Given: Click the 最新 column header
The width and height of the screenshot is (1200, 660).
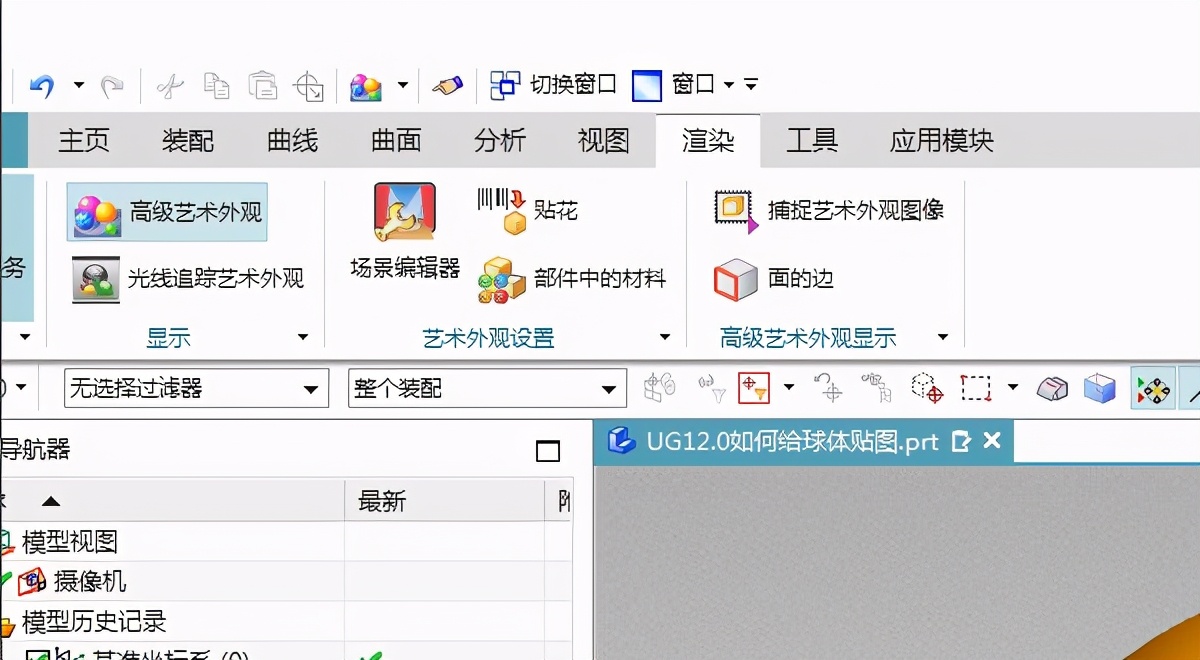Looking at the screenshot, I should [444, 501].
